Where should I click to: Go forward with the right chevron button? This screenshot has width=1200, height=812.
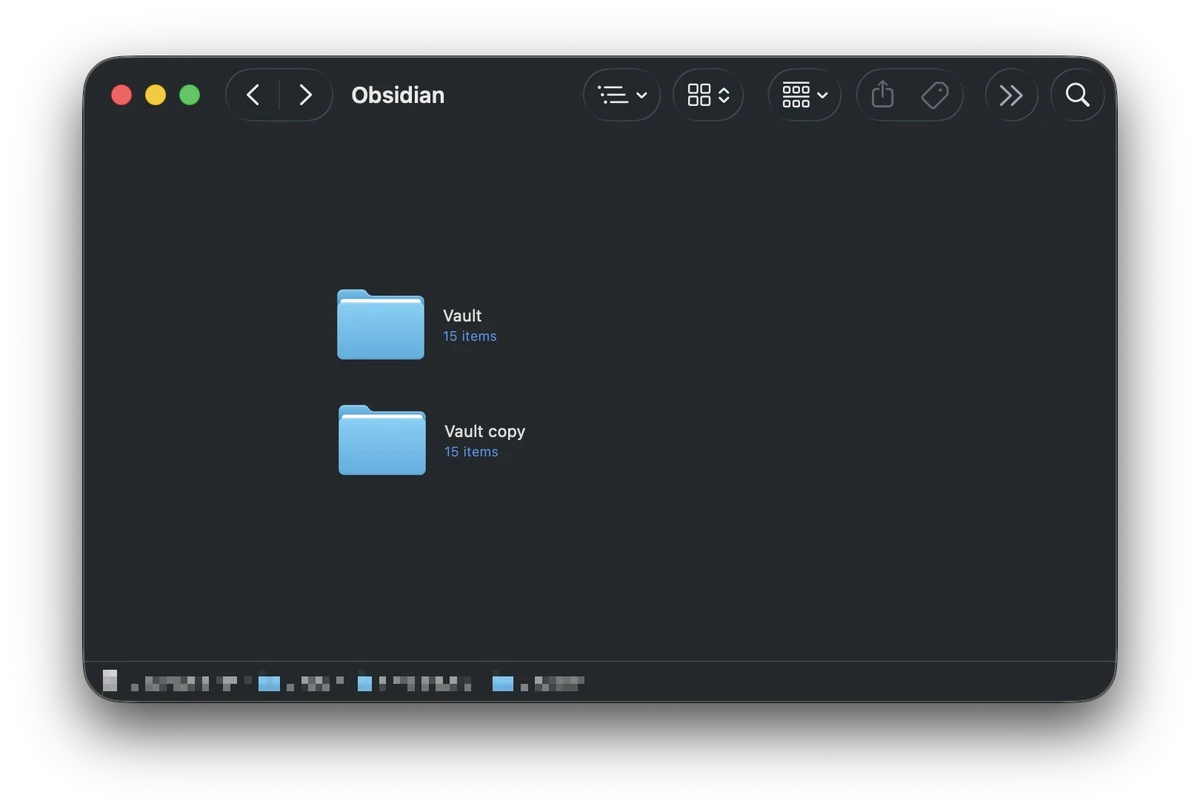click(306, 95)
